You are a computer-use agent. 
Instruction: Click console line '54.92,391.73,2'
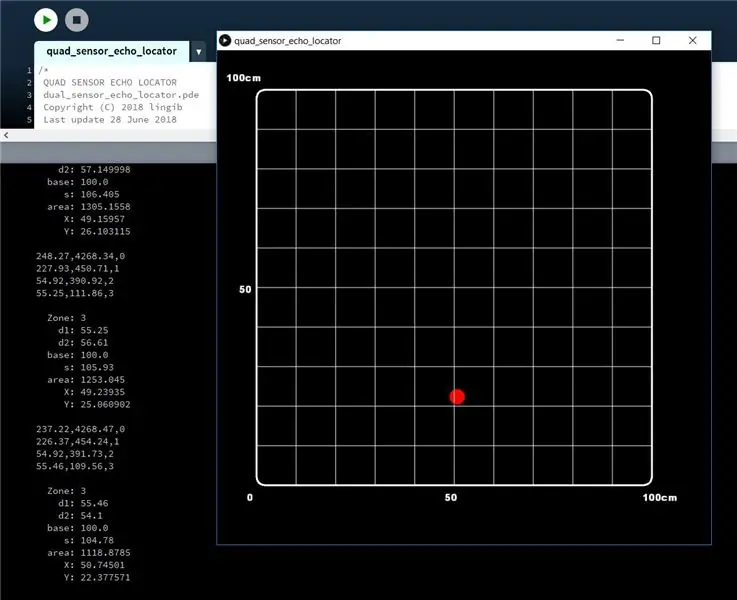75,454
